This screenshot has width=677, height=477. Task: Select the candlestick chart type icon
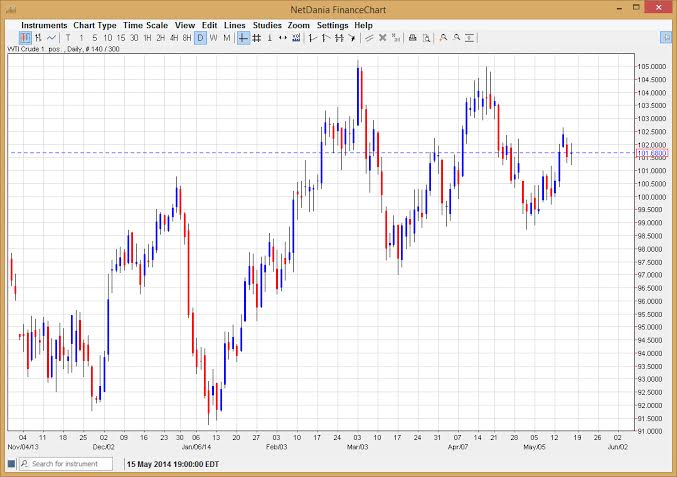coord(26,38)
